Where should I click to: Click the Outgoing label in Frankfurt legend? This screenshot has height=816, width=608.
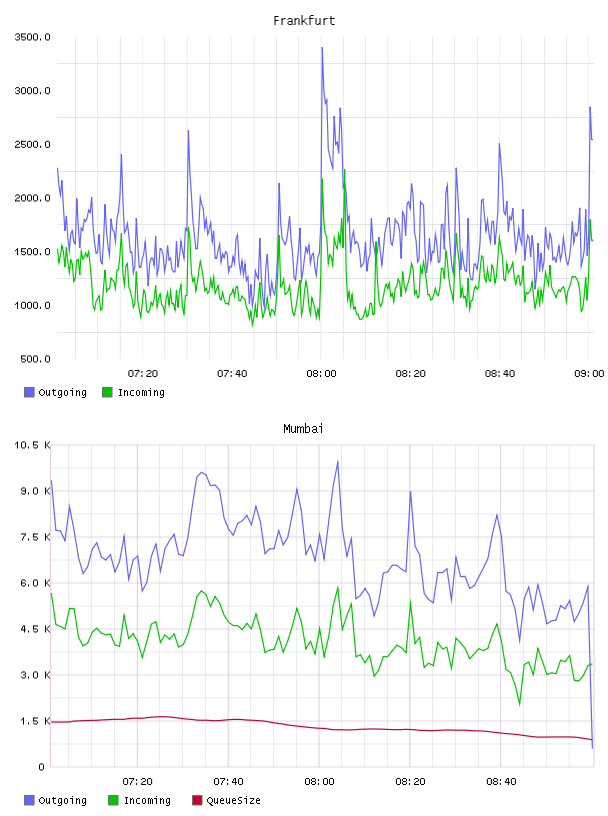[x=62, y=392]
